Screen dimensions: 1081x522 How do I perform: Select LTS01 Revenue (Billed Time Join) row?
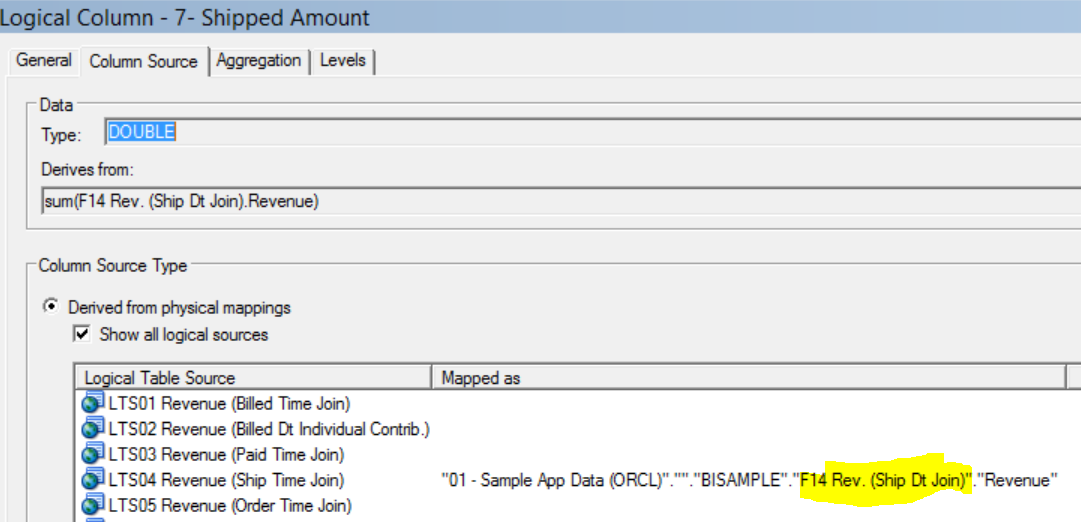pyautogui.click(x=229, y=403)
